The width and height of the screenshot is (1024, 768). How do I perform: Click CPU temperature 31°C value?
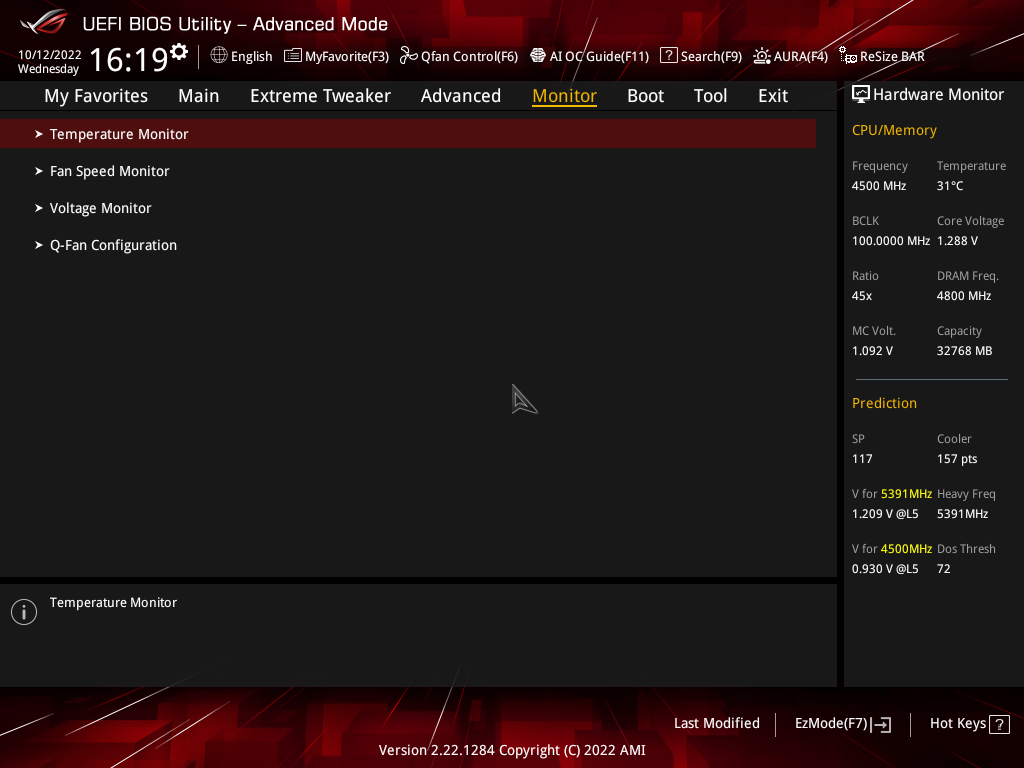950,186
